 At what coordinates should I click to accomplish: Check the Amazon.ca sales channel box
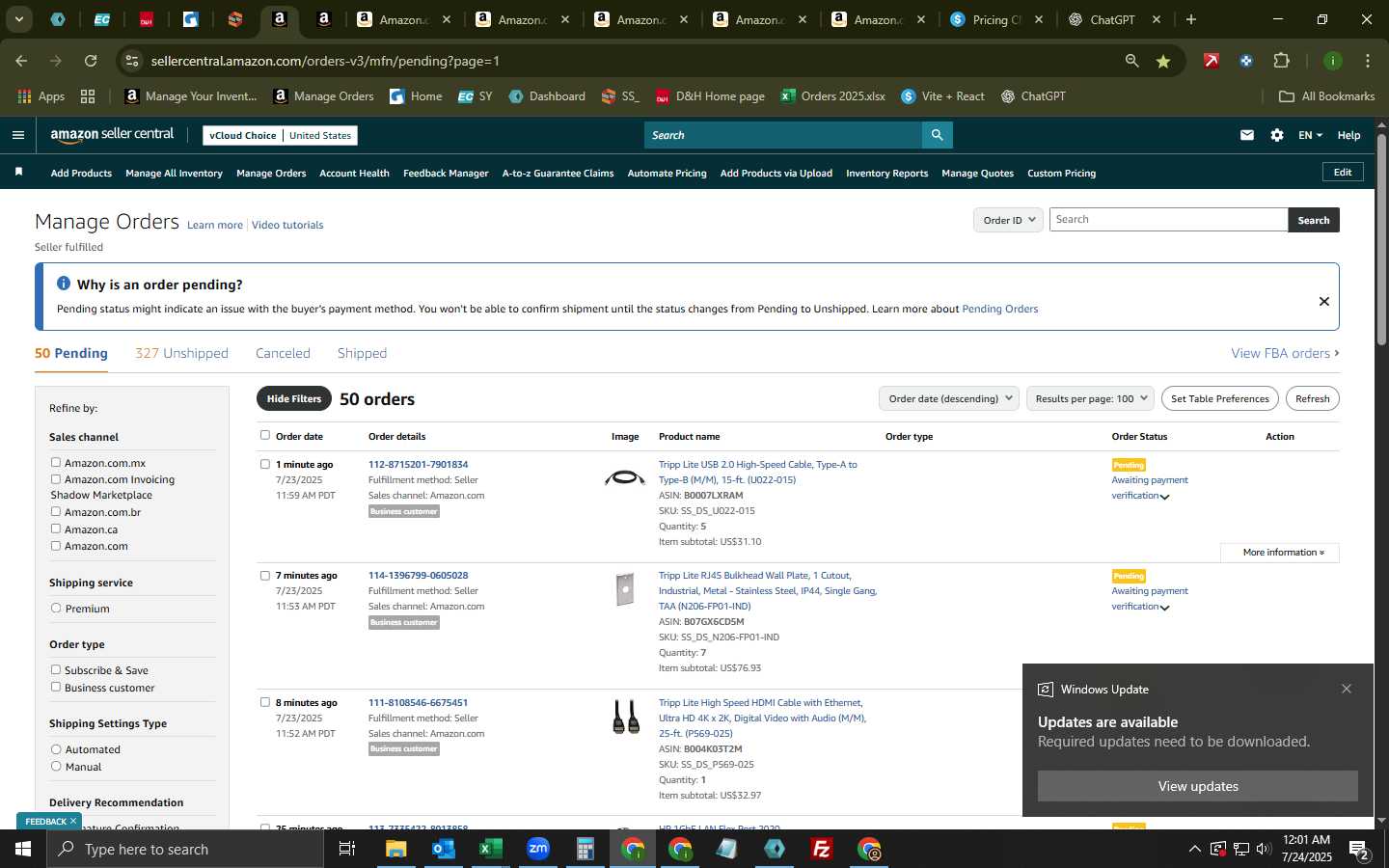click(56, 529)
